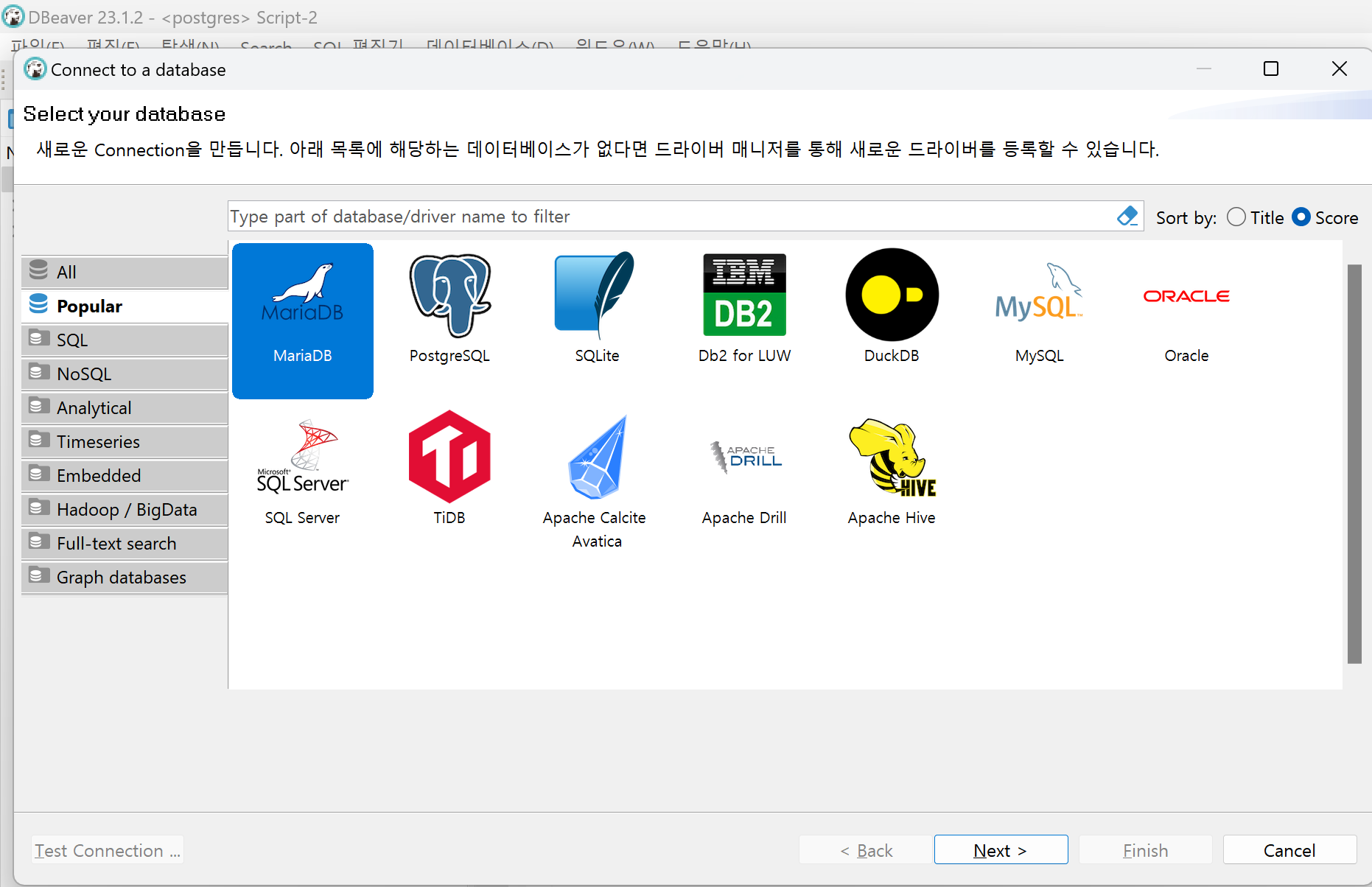Image resolution: width=1372 pixels, height=887 pixels.
Task: Open the Hadoop / BigData category
Action: (x=125, y=509)
